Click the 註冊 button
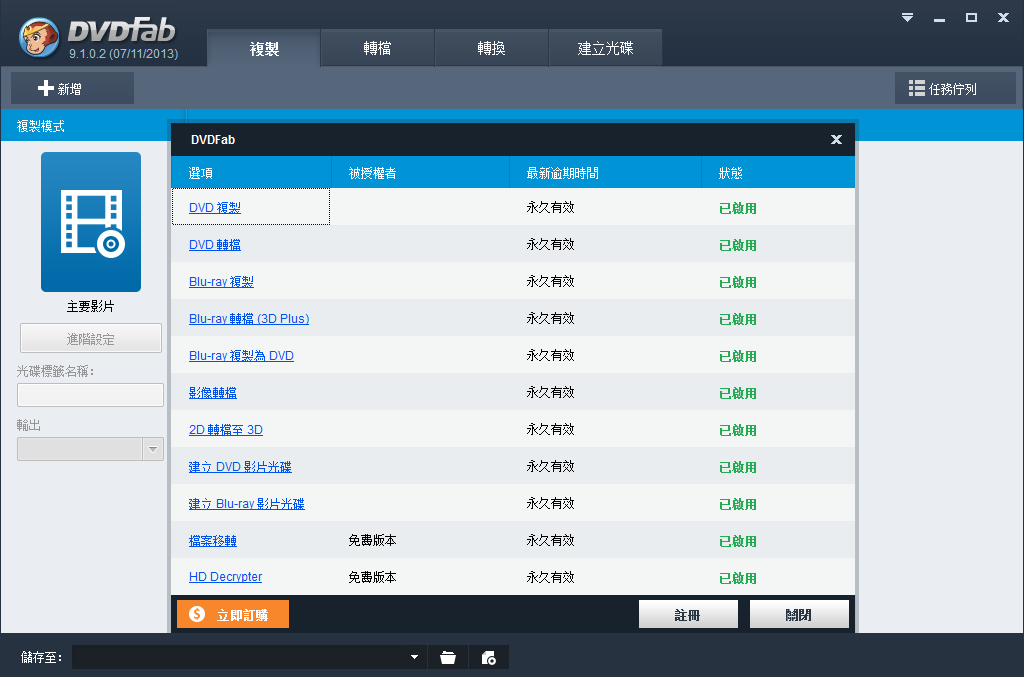Screen dimensions: 1024x677 click(688, 614)
